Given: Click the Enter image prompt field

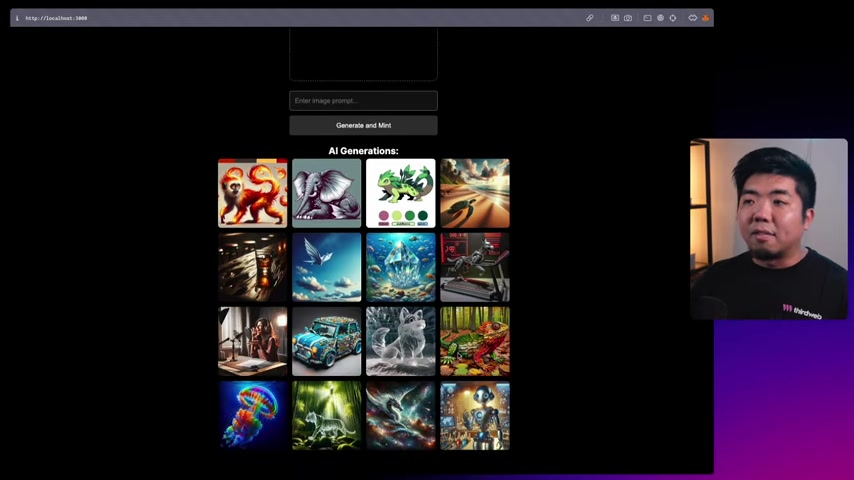Looking at the screenshot, I should click(x=363, y=101).
